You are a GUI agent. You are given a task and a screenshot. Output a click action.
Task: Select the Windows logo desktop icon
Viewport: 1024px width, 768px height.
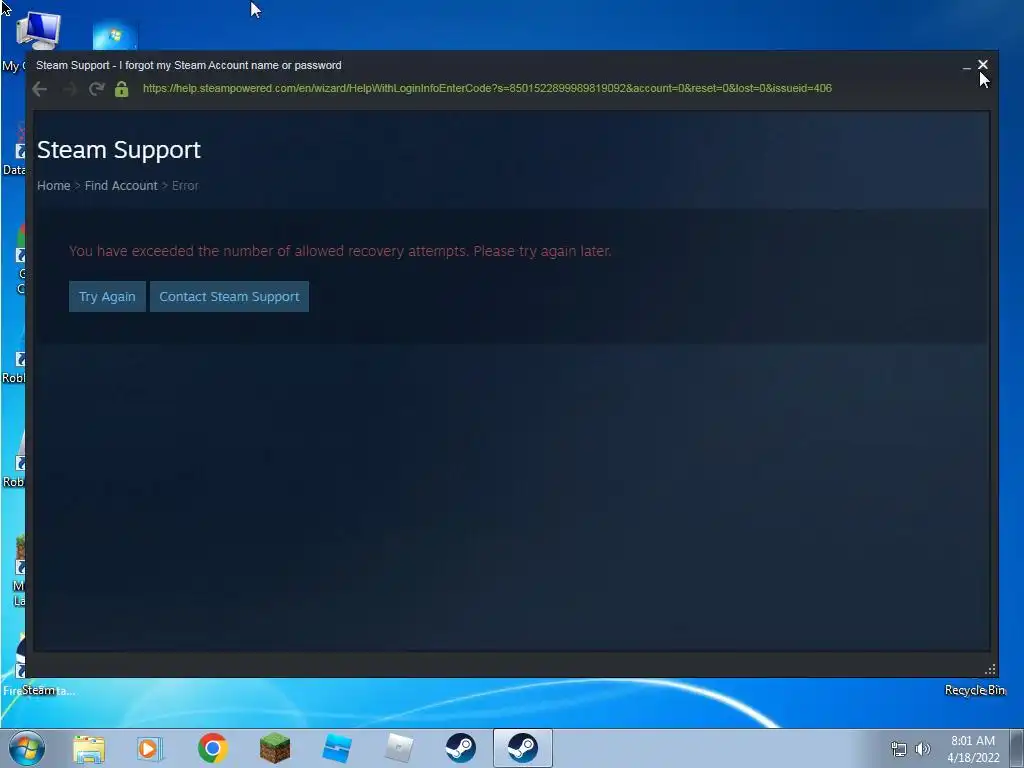click(x=115, y=35)
